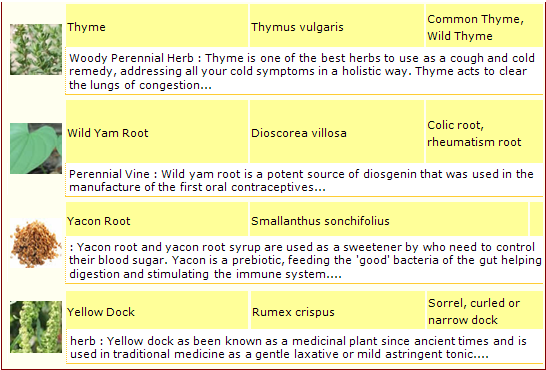Click the Wild Yam Root name

[108, 133]
